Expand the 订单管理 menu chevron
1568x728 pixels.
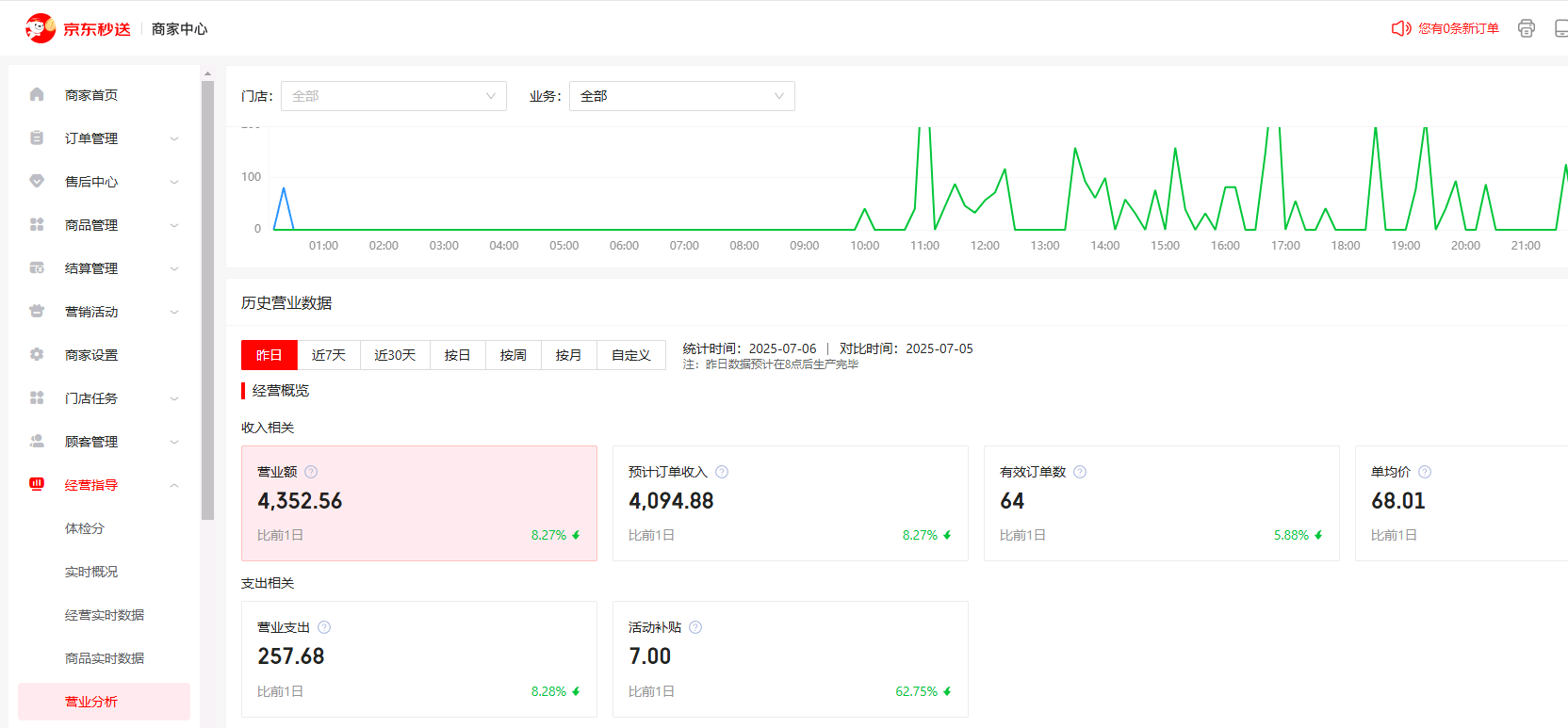[x=174, y=138]
